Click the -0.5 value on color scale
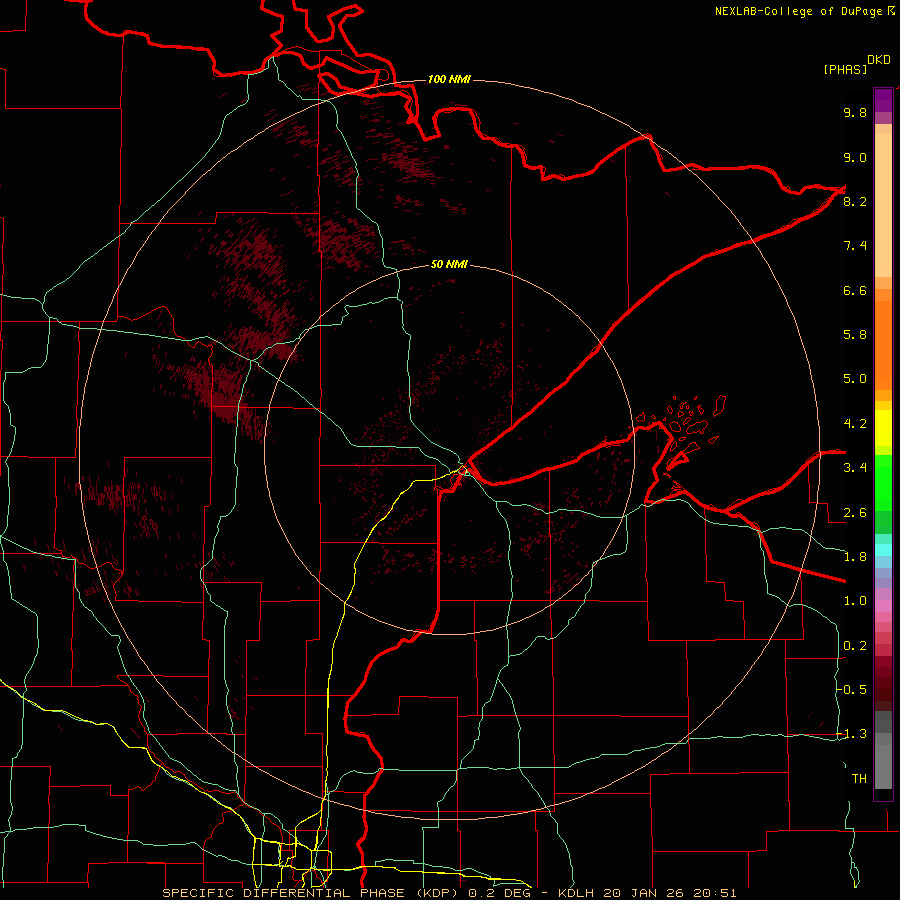Viewport: 900px width, 900px height. coord(852,690)
